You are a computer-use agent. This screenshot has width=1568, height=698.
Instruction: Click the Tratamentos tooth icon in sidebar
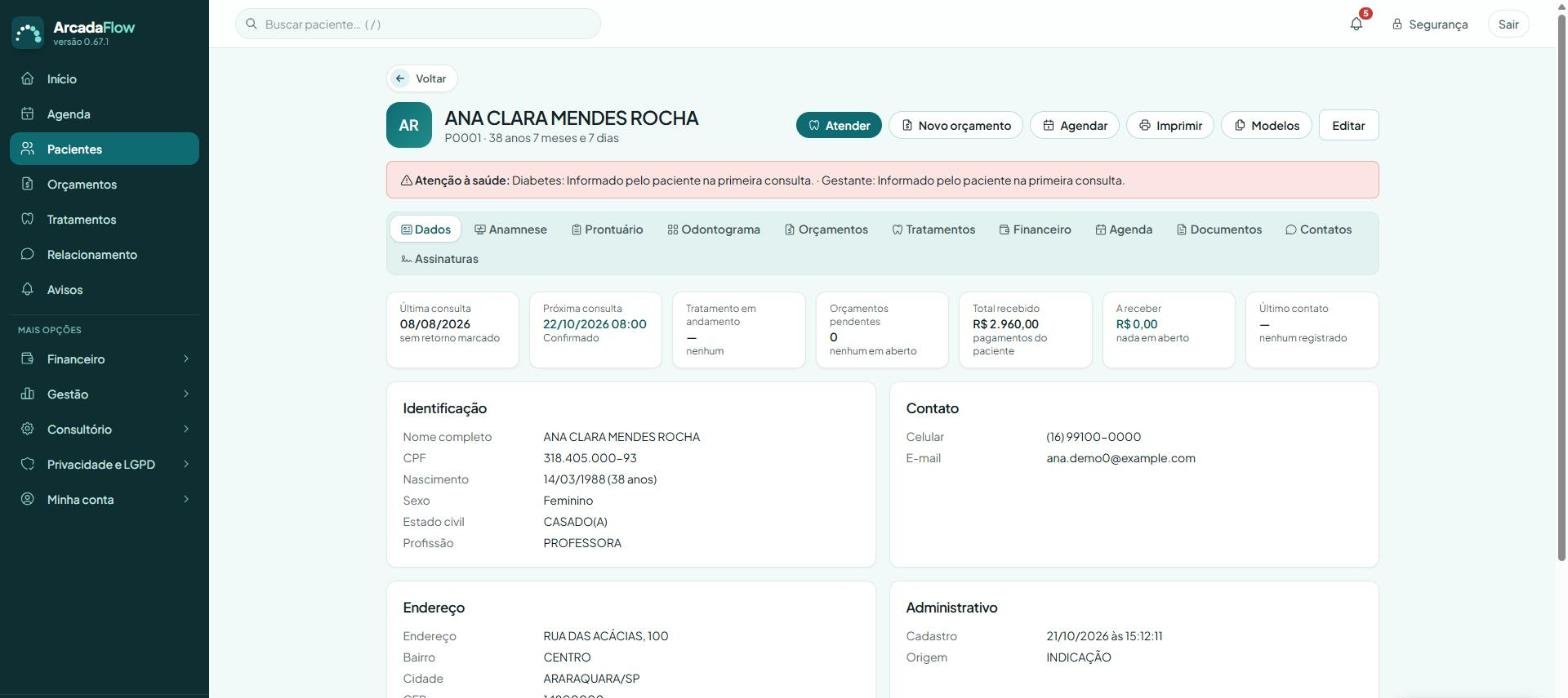coord(28,219)
